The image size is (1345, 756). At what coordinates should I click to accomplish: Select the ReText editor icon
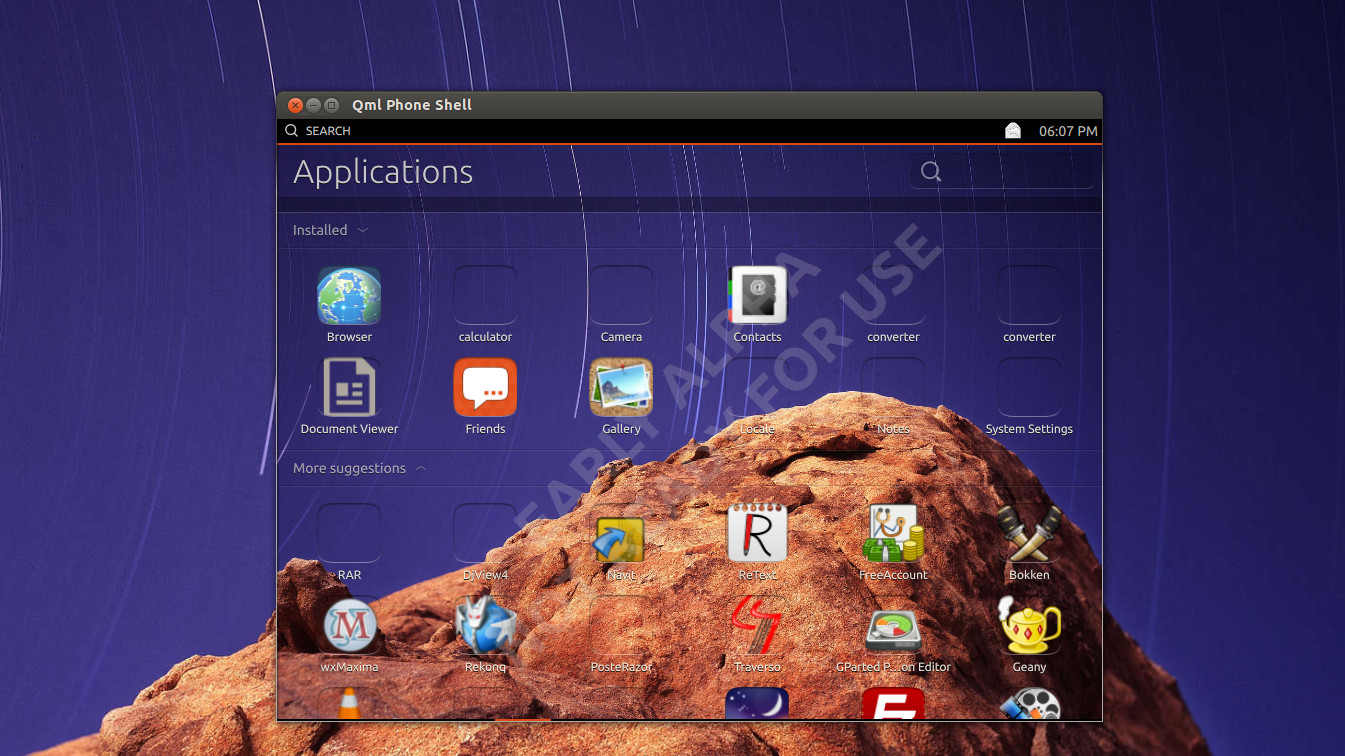pyautogui.click(x=757, y=534)
